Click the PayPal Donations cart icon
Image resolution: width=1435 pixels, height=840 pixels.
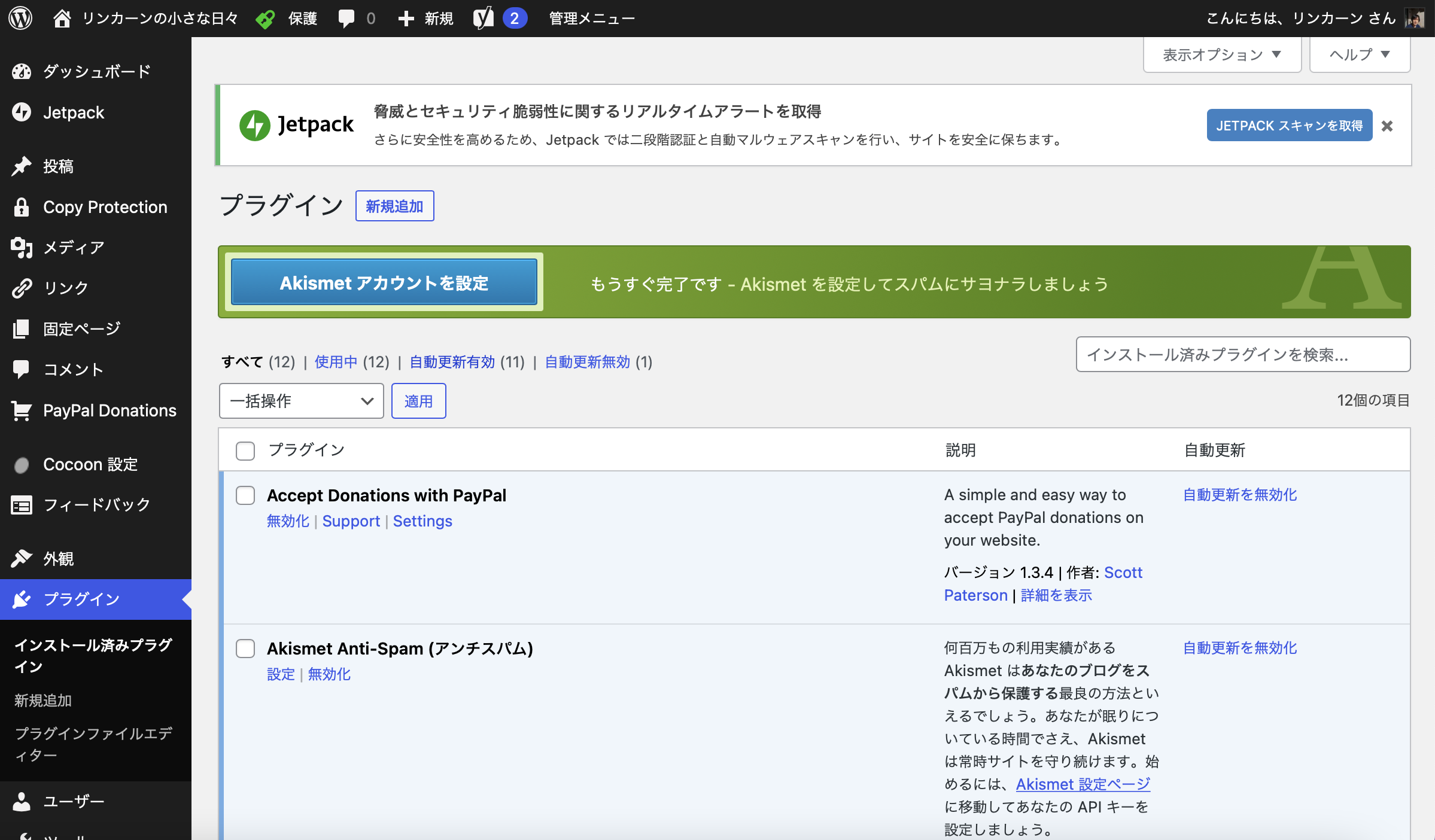(22, 410)
